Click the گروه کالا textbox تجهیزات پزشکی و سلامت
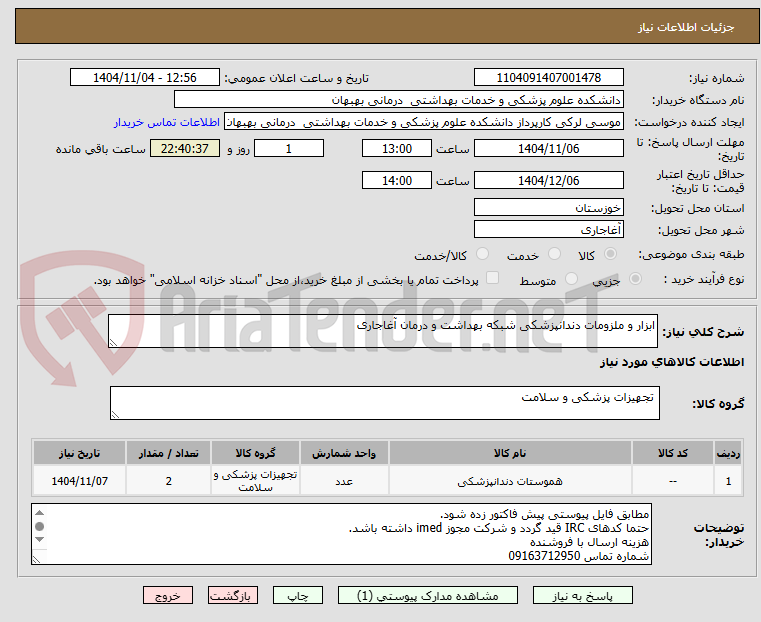The image size is (761, 622). coord(385,403)
